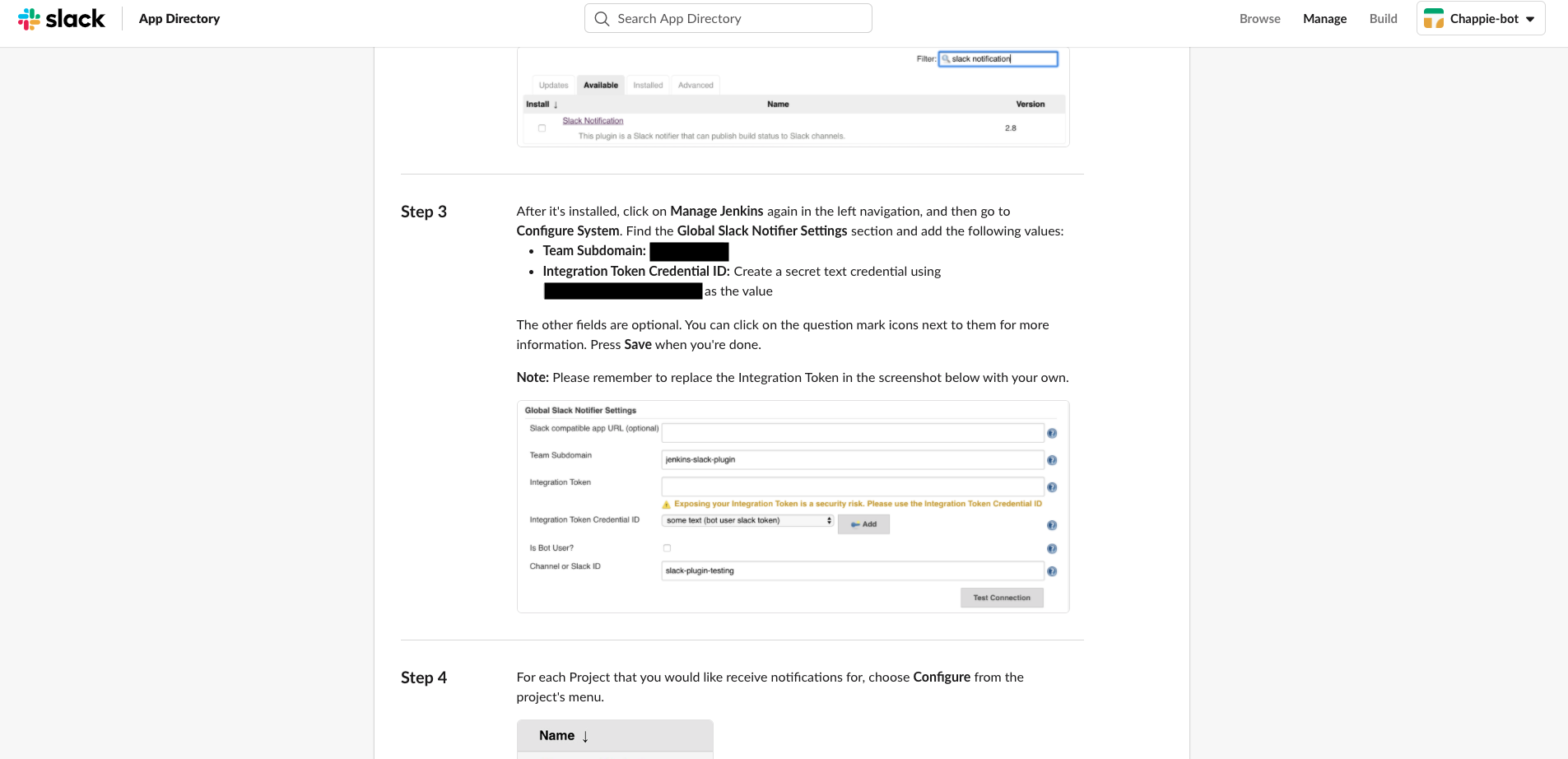Click the Chappie-bot workspace avatar icon
This screenshot has height=759, width=1568.
point(1434,18)
